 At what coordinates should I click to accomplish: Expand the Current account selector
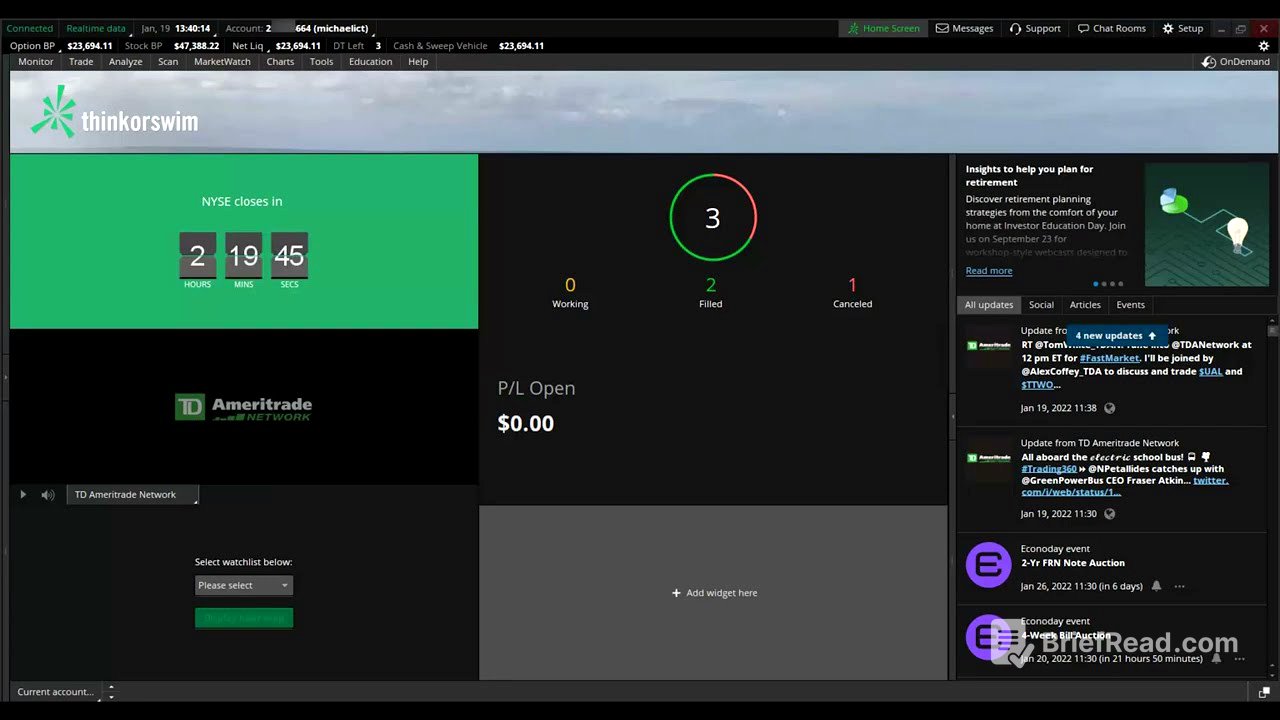[x=111, y=691]
